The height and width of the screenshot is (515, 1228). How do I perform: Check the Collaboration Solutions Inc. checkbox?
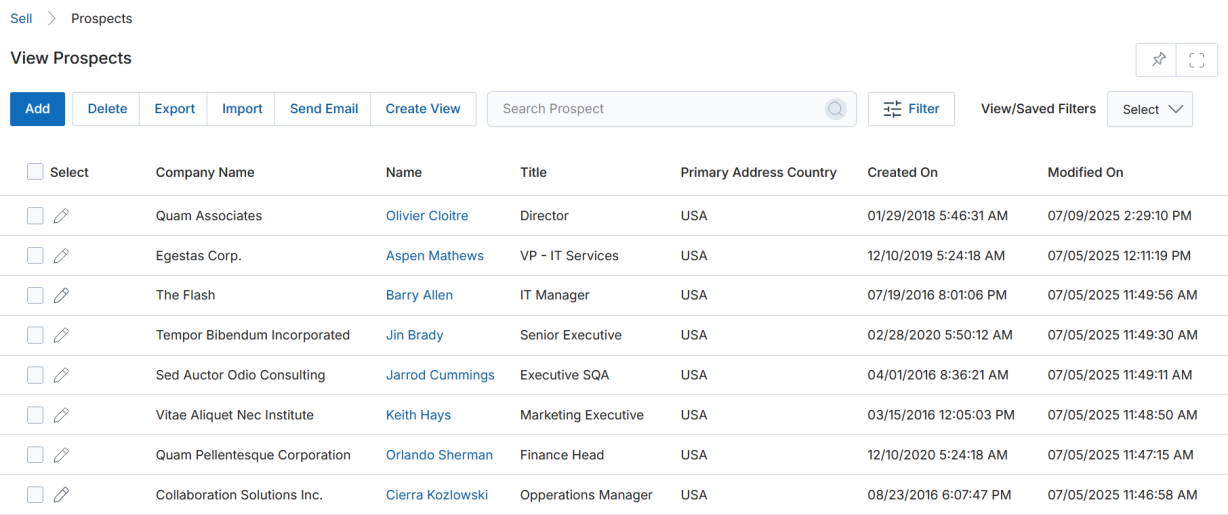(x=35, y=495)
